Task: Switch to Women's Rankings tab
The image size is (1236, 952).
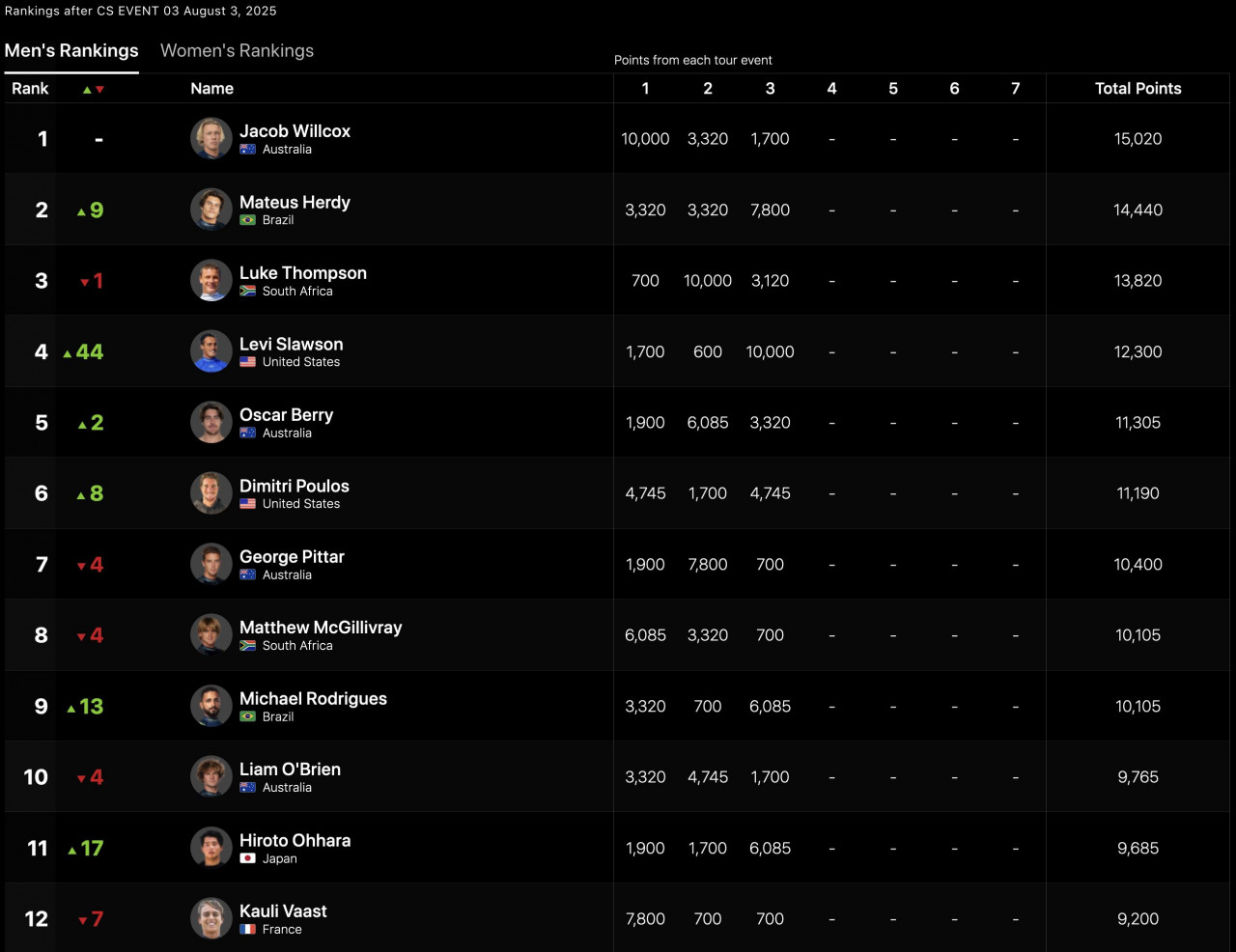Action: coord(237,50)
